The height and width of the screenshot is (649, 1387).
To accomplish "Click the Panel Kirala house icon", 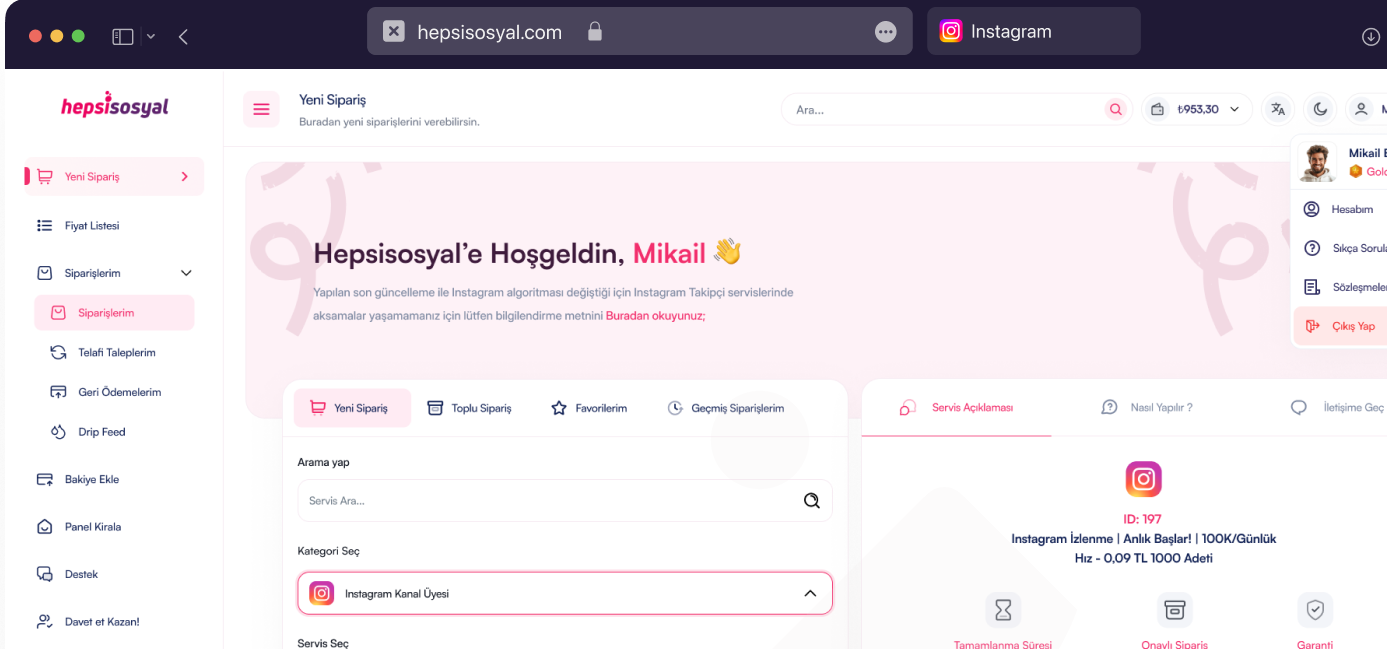I will pyautogui.click(x=44, y=527).
